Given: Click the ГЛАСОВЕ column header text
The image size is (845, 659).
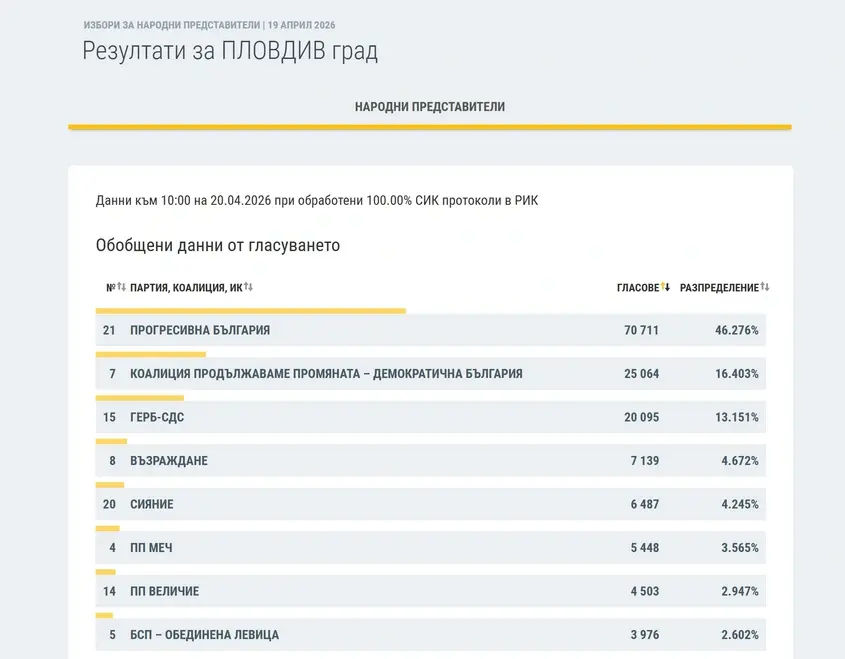Looking at the screenshot, I should [x=637, y=288].
